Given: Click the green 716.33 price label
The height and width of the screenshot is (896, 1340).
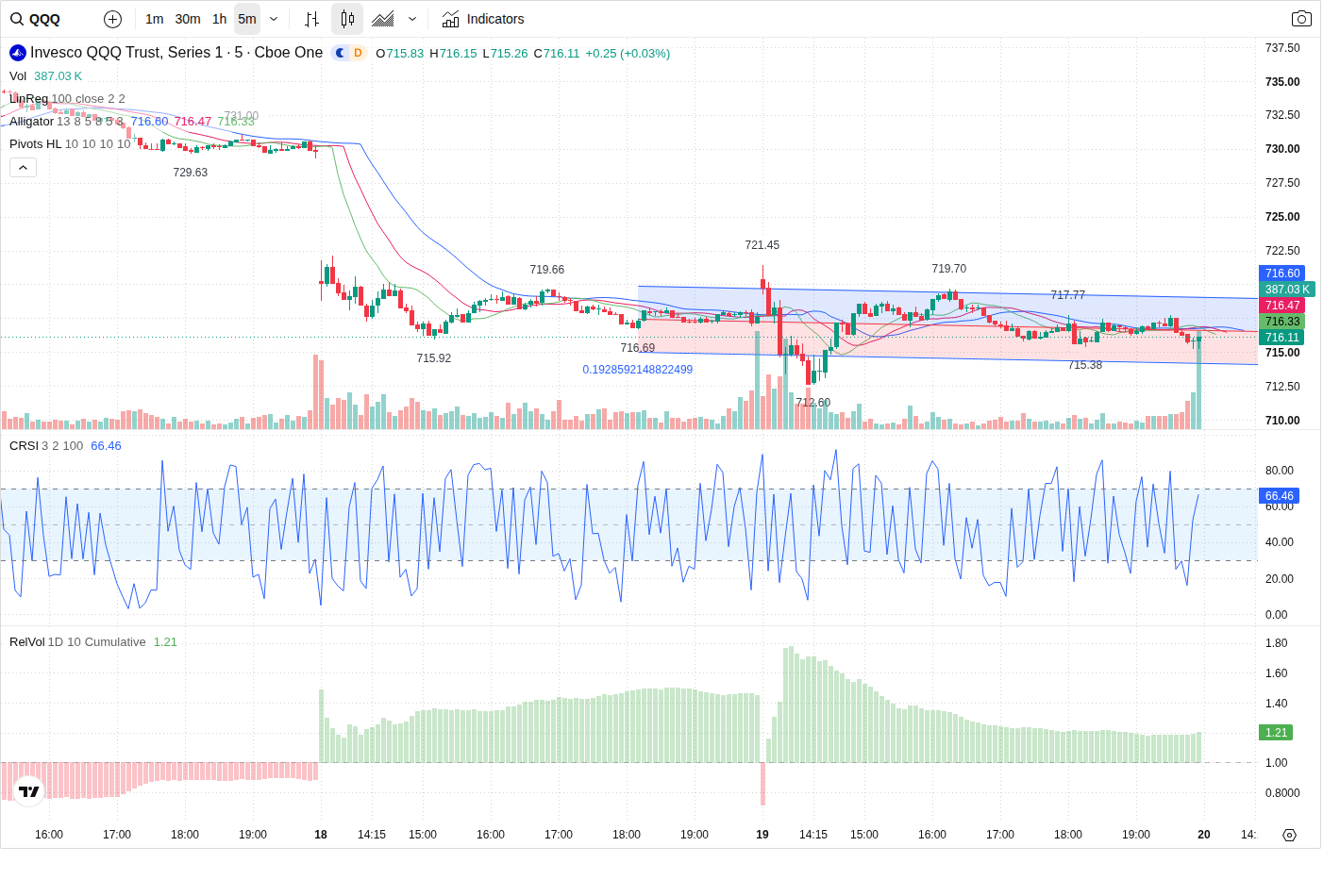Looking at the screenshot, I should pyautogui.click(x=1282, y=322).
